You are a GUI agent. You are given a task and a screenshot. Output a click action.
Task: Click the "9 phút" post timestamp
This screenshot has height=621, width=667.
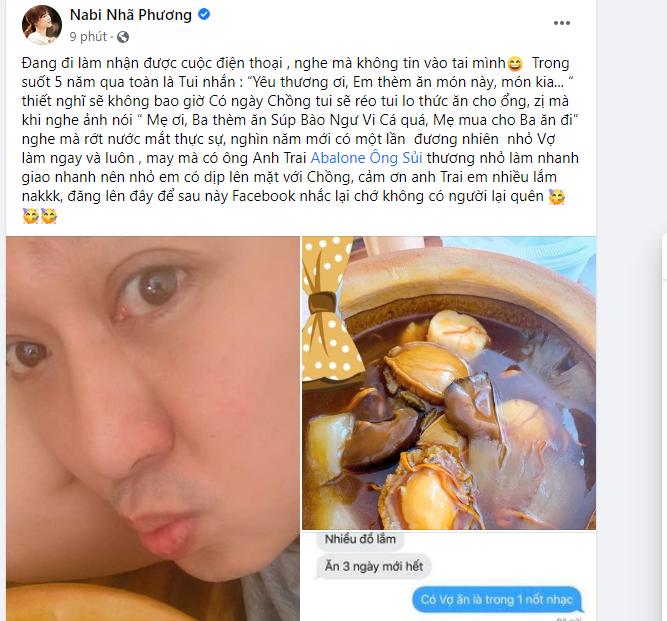(x=88, y=37)
